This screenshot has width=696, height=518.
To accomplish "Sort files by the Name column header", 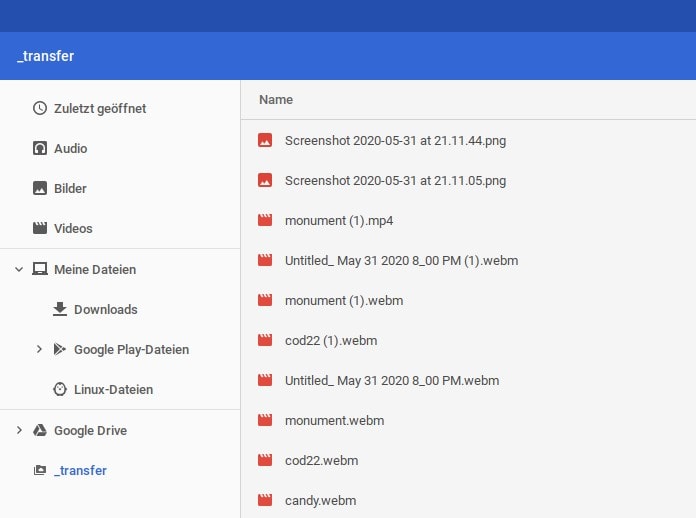I will [x=276, y=100].
